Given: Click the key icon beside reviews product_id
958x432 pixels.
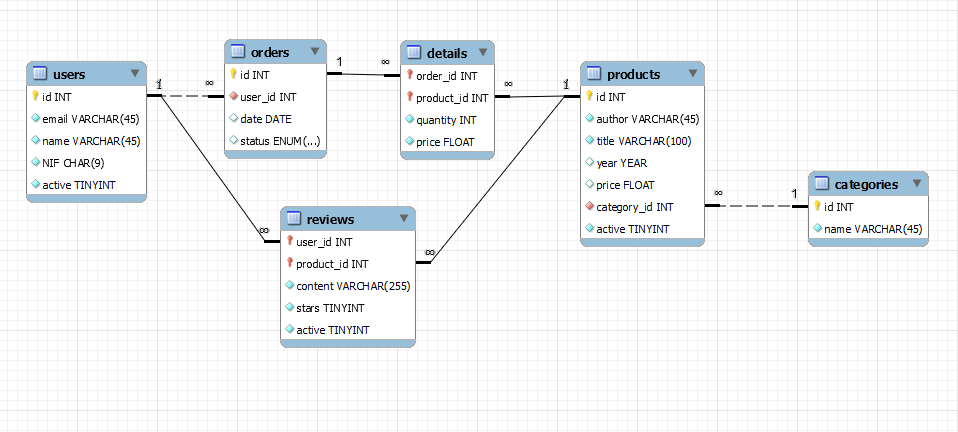Looking at the screenshot, I should coord(290,263).
